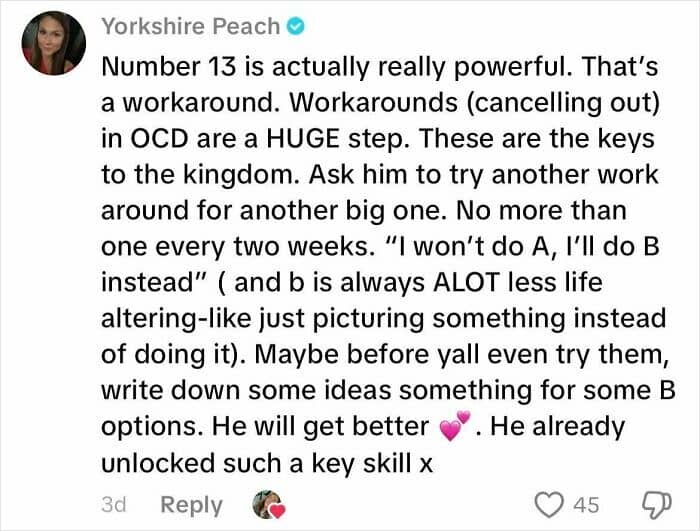The height and width of the screenshot is (531, 700).
Task: Click the pink hearts emoji in the comment
Action: [453, 427]
